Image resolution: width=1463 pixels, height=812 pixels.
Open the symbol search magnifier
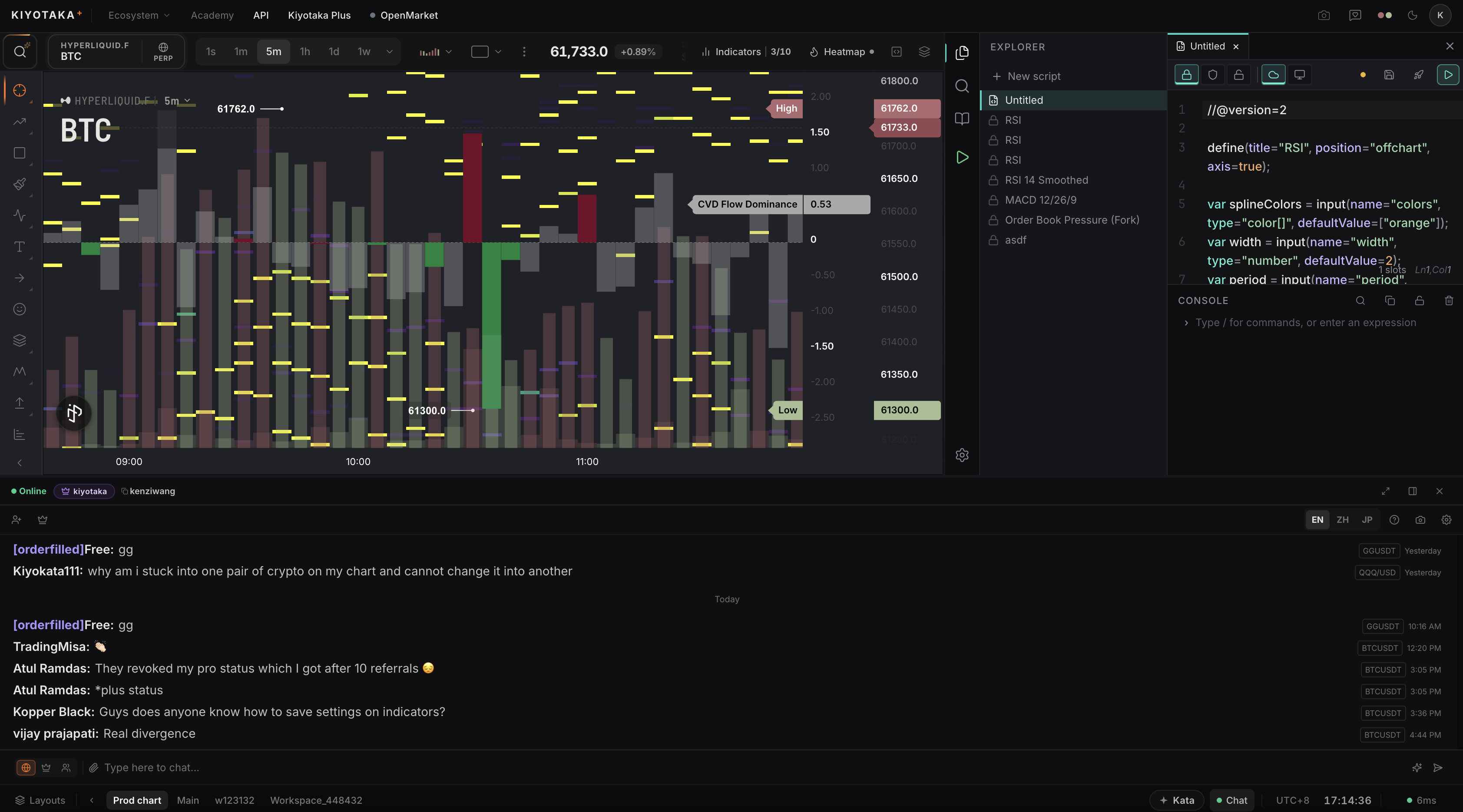pos(20,52)
